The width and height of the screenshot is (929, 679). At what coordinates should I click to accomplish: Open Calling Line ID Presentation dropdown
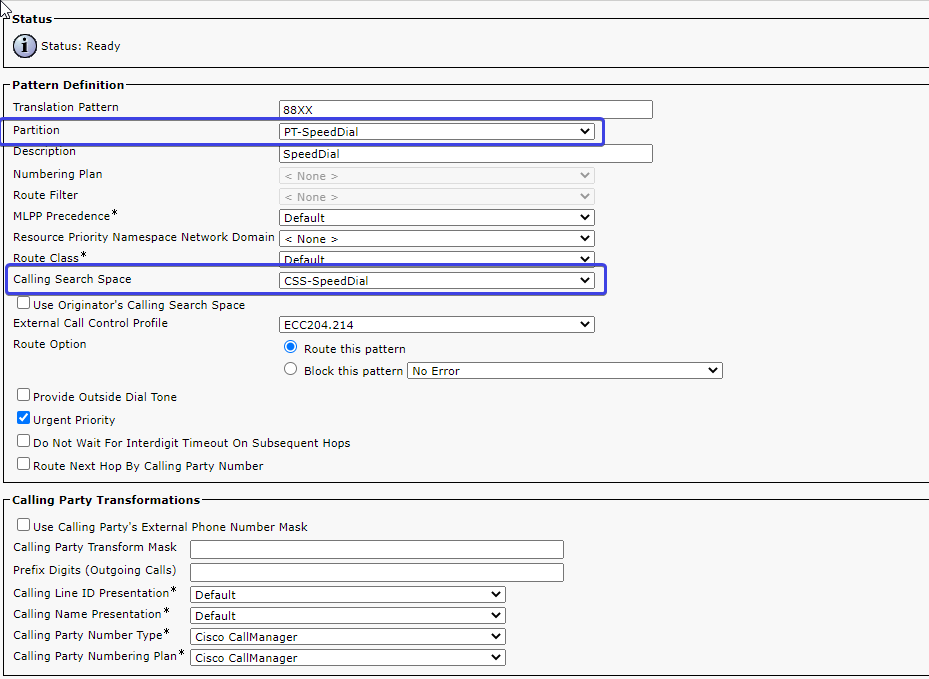pos(348,595)
